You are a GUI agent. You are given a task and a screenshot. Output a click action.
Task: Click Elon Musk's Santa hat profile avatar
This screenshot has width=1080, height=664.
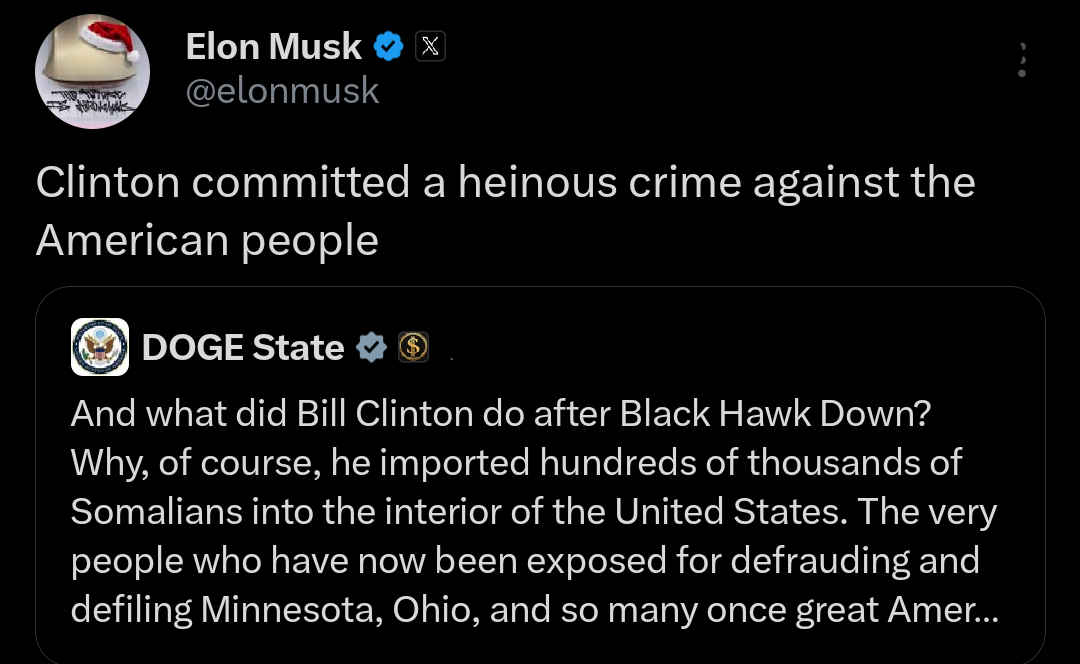(x=92, y=71)
